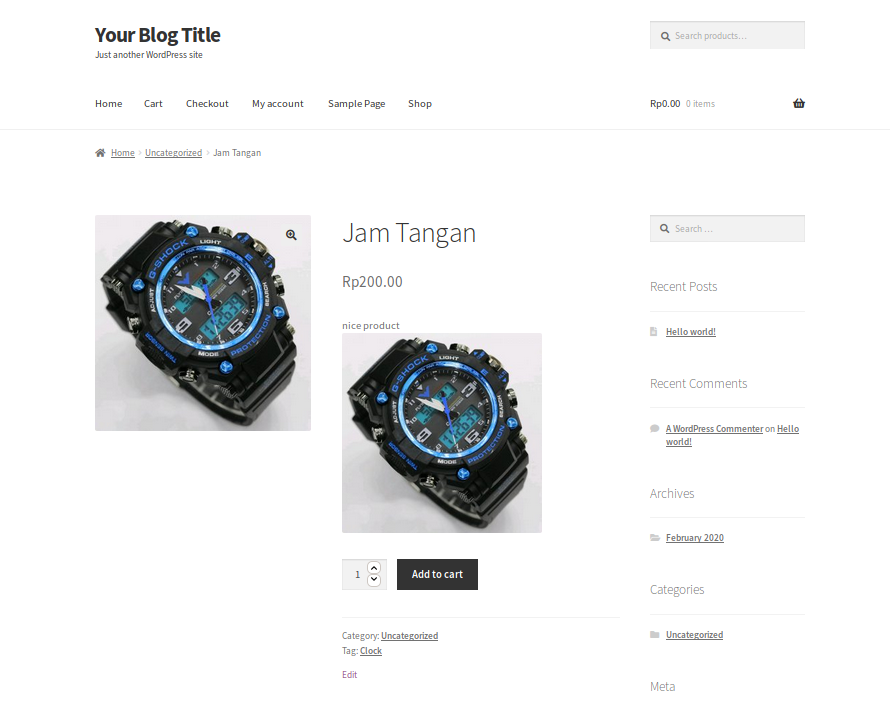Viewport: 890px width, 703px height.
Task: Increase quantity with the up arrow
Action: coord(373,567)
